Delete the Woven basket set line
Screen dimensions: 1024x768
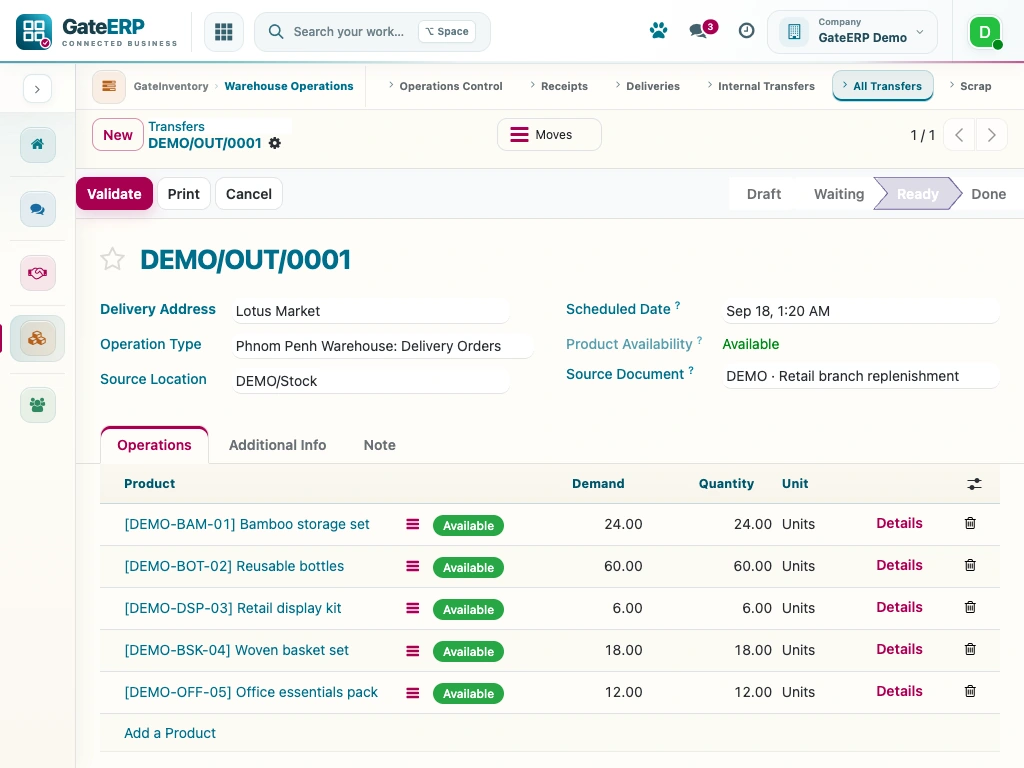pyautogui.click(x=970, y=649)
